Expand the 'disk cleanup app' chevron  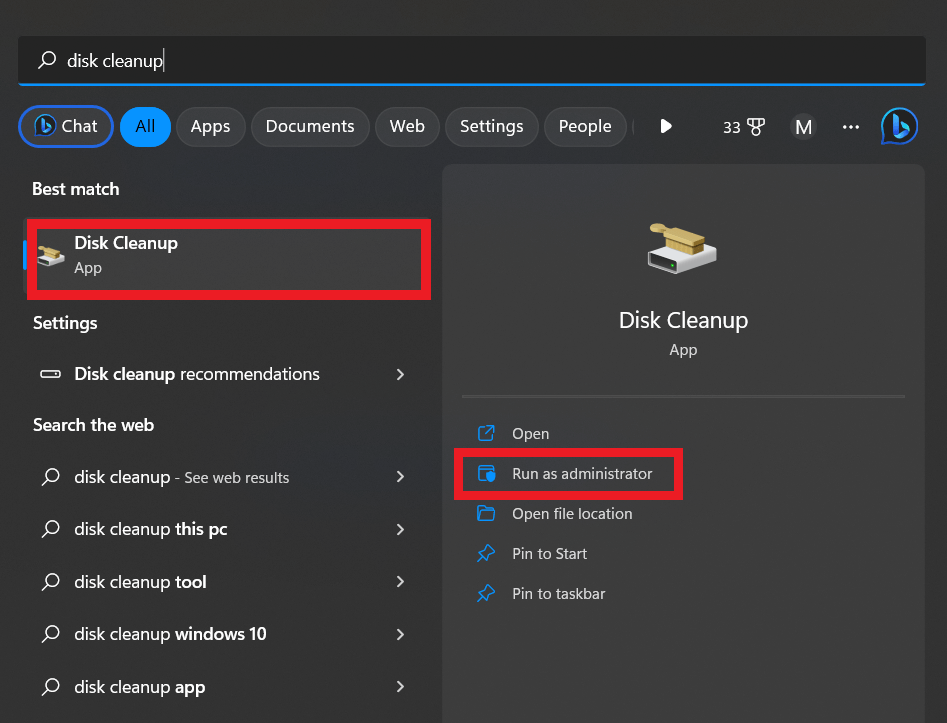click(x=400, y=687)
